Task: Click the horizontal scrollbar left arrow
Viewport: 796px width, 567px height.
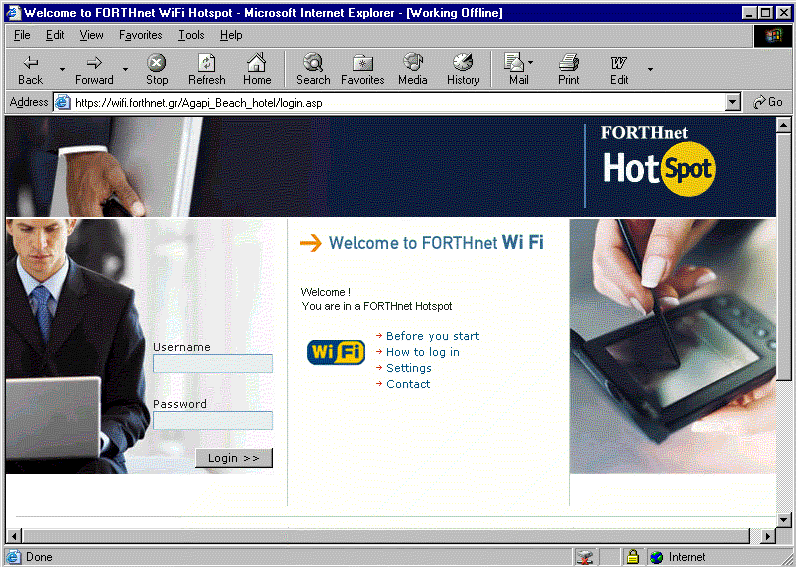Action: click(x=14, y=536)
